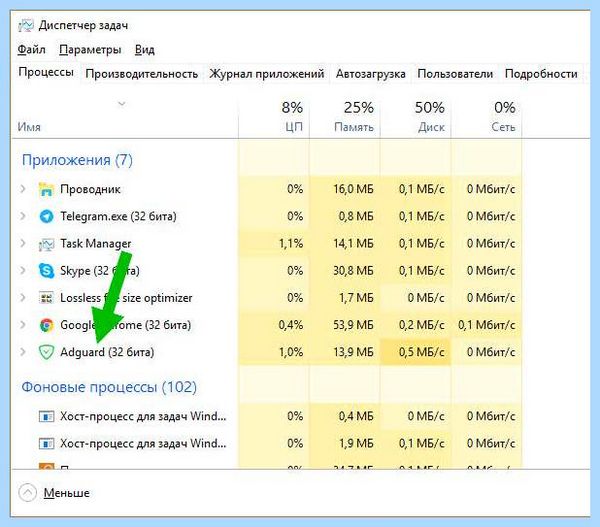
Task: Switch to the Журнал приложений tab
Action: click(267, 73)
